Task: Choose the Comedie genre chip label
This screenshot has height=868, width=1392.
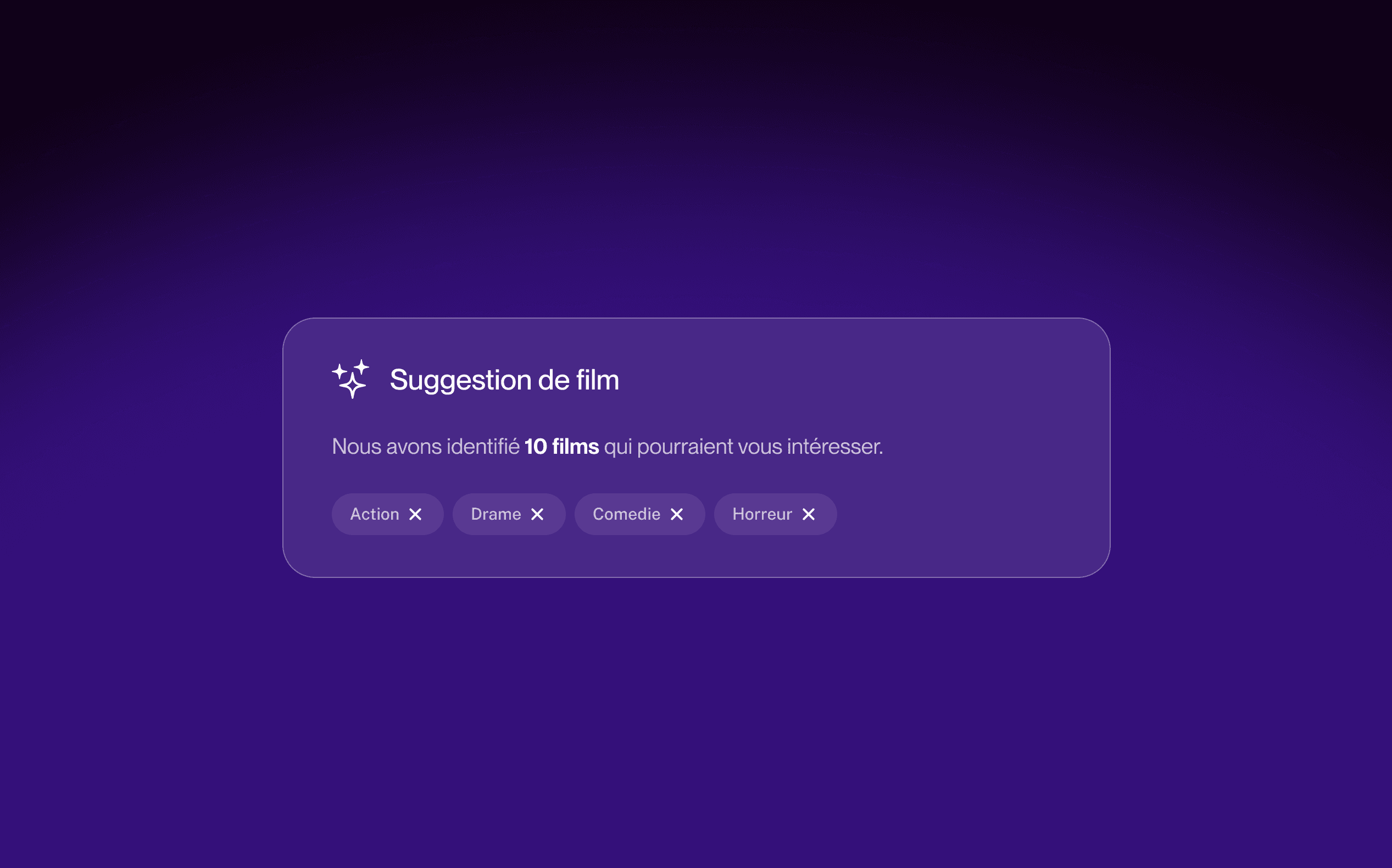Action: coord(626,514)
